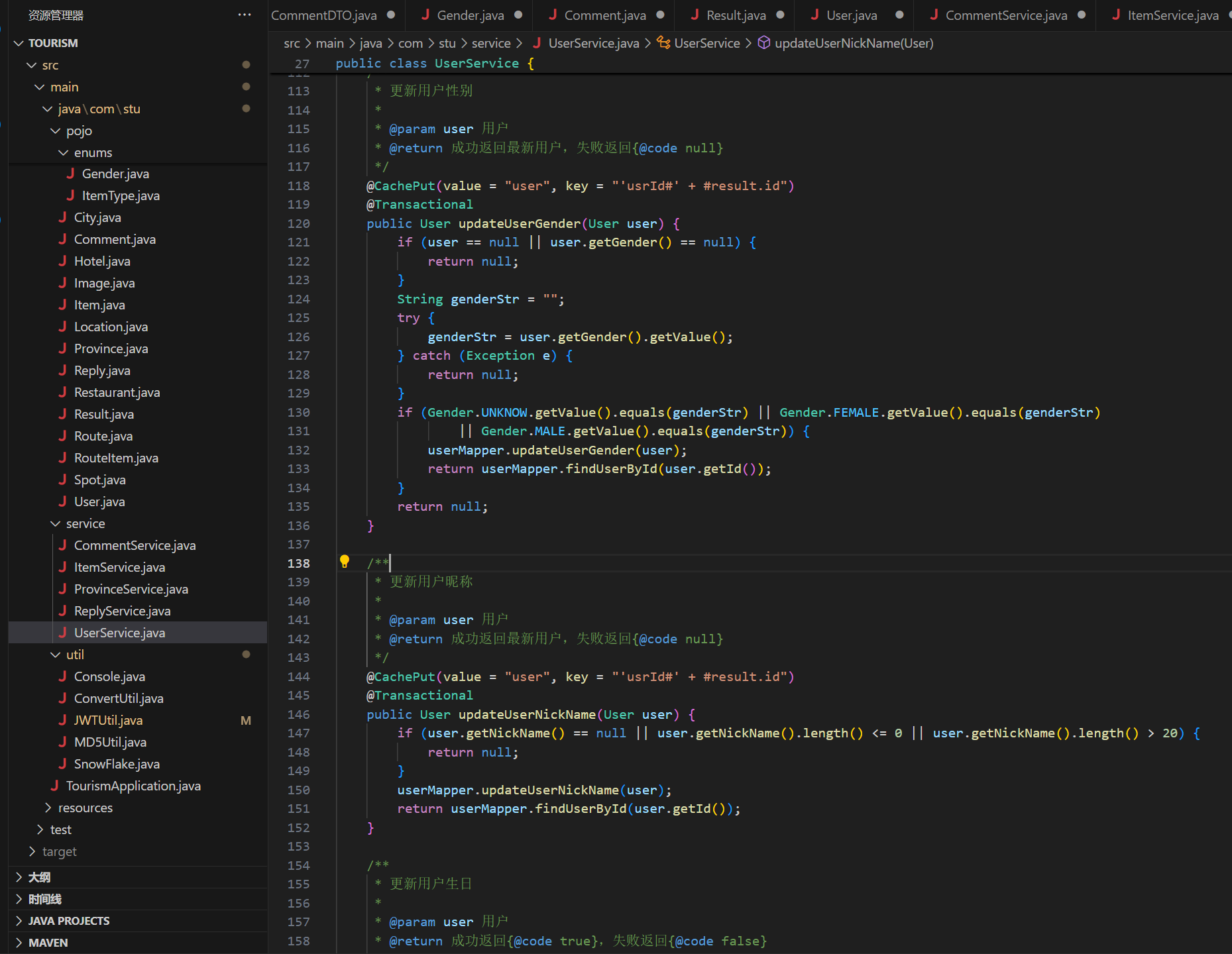
Task: Click the service segment in breadcrumb
Action: pos(490,43)
